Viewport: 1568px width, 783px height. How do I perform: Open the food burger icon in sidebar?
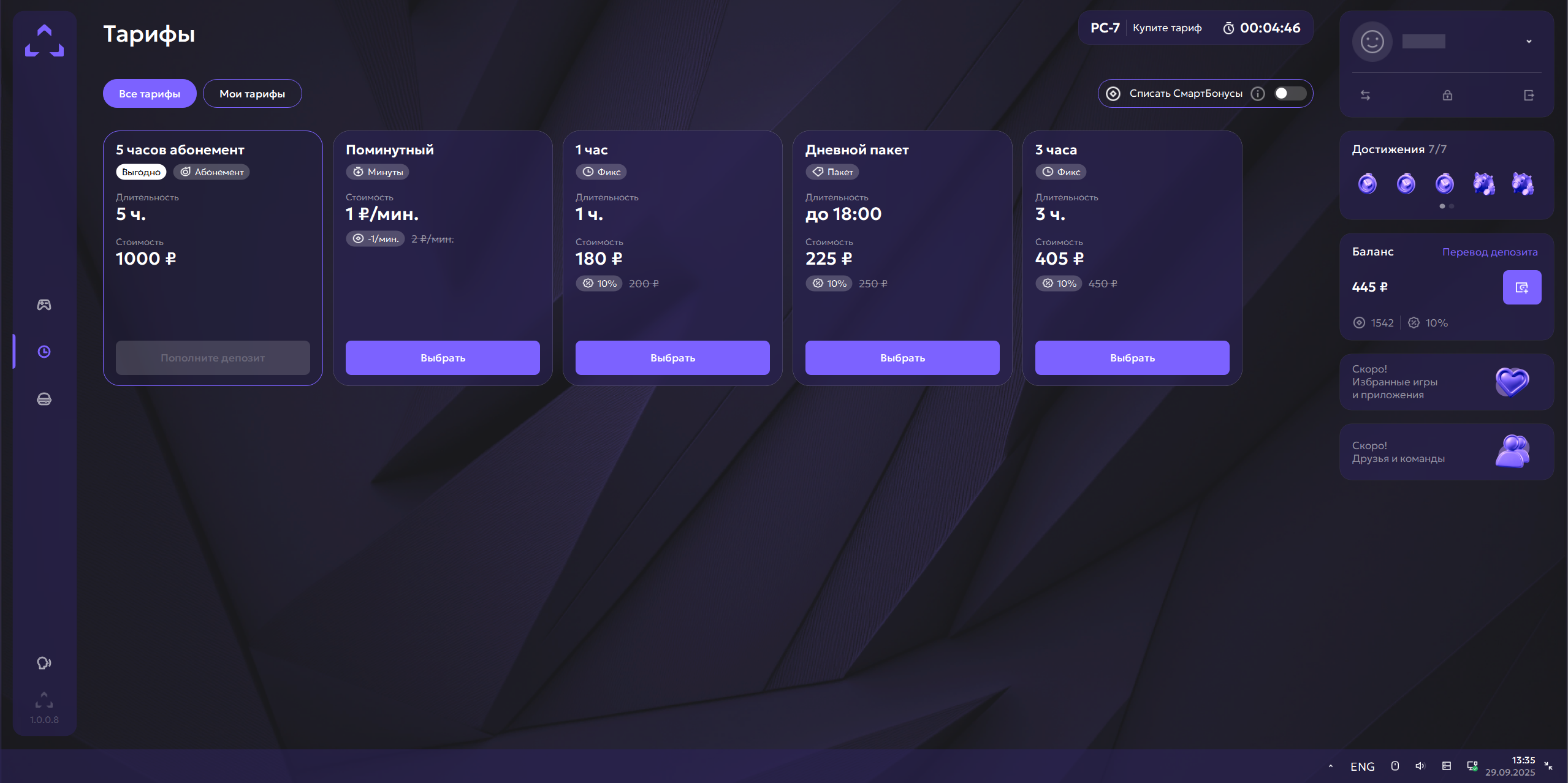click(44, 399)
